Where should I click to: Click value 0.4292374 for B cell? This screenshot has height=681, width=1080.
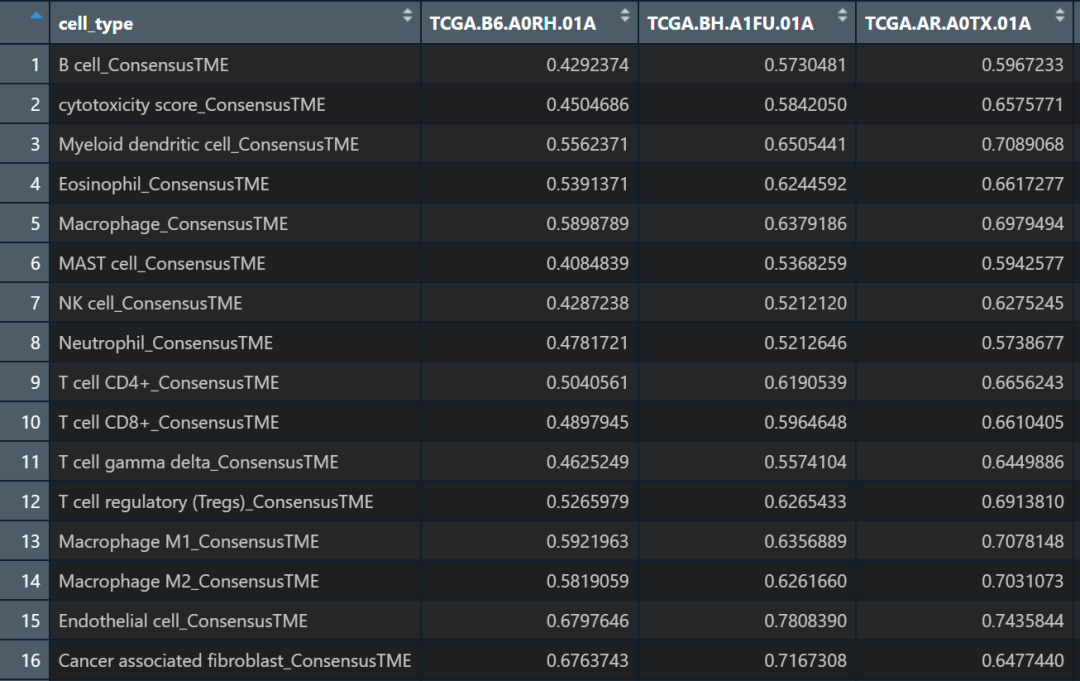pos(588,65)
